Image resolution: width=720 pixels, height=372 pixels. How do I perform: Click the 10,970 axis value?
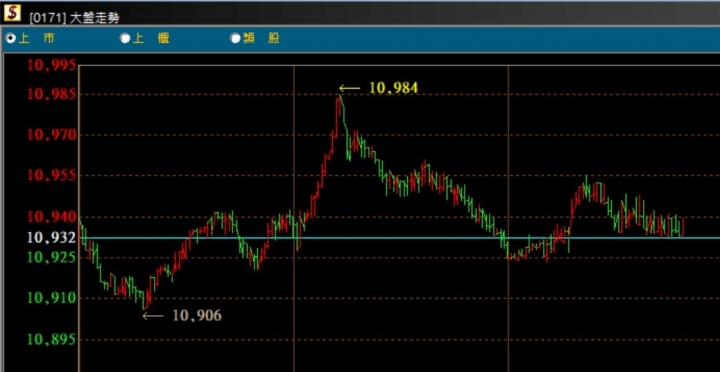(x=51, y=135)
